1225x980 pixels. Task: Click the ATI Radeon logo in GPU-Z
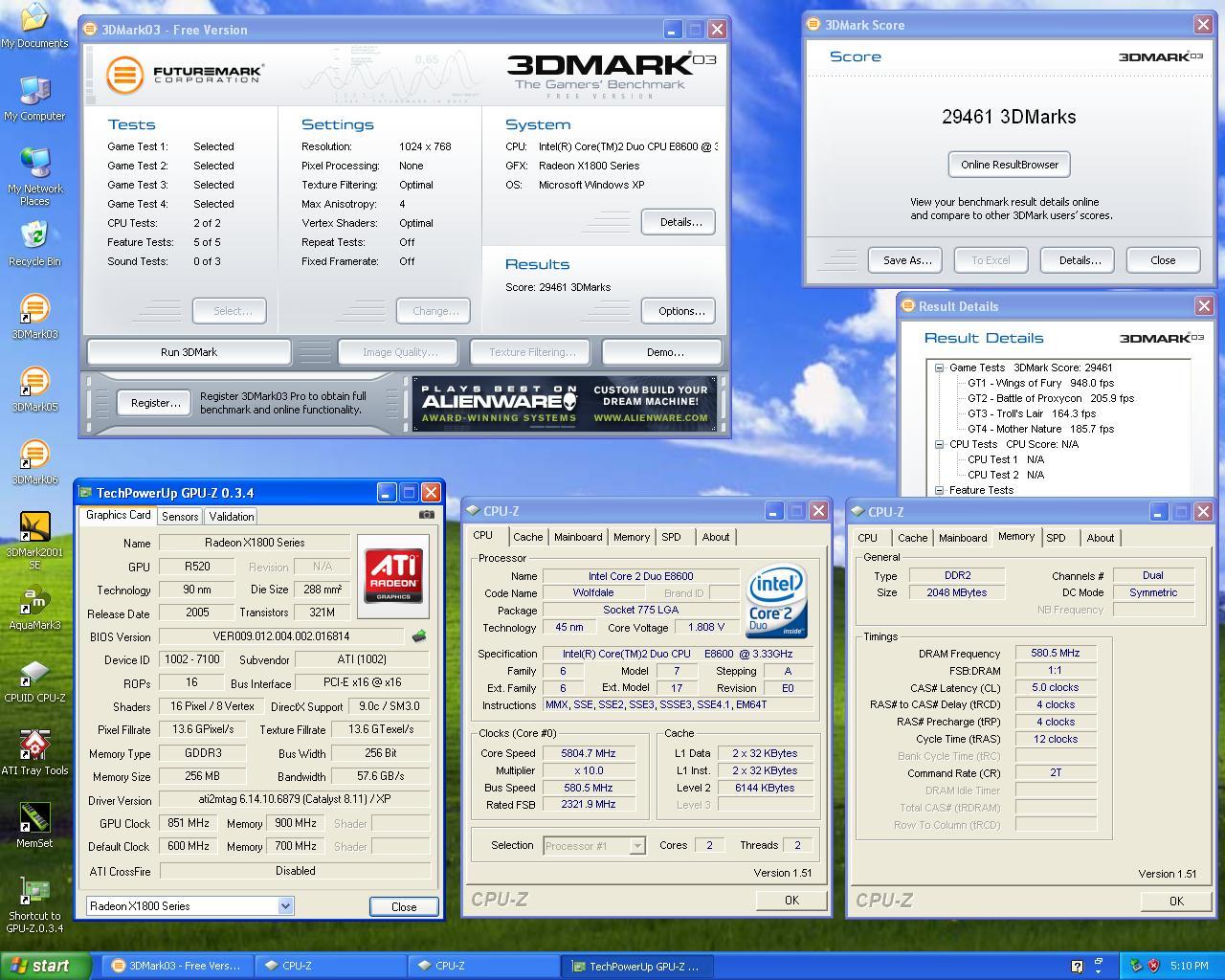point(393,575)
